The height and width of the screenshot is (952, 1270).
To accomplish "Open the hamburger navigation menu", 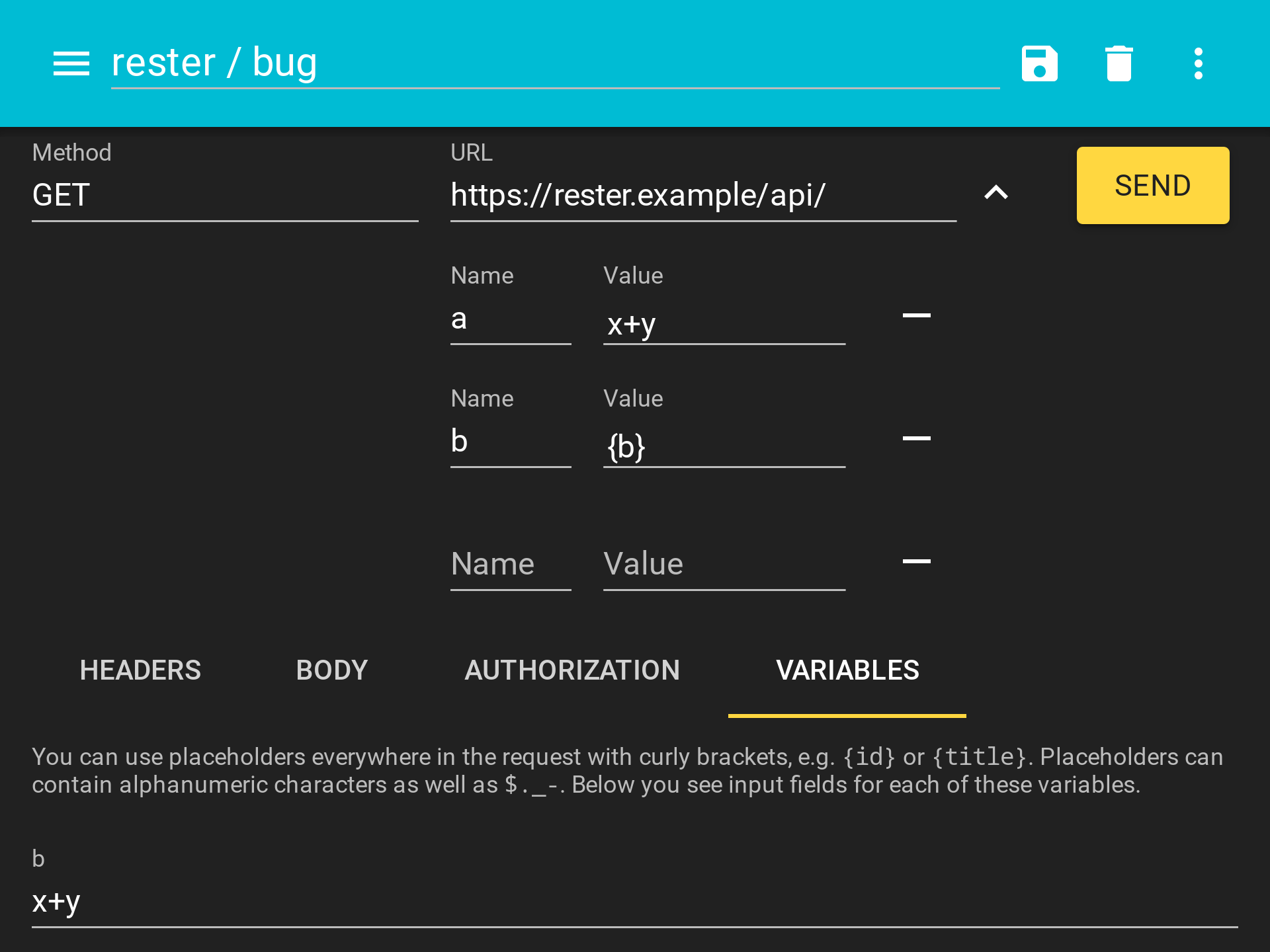I will [x=71, y=63].
